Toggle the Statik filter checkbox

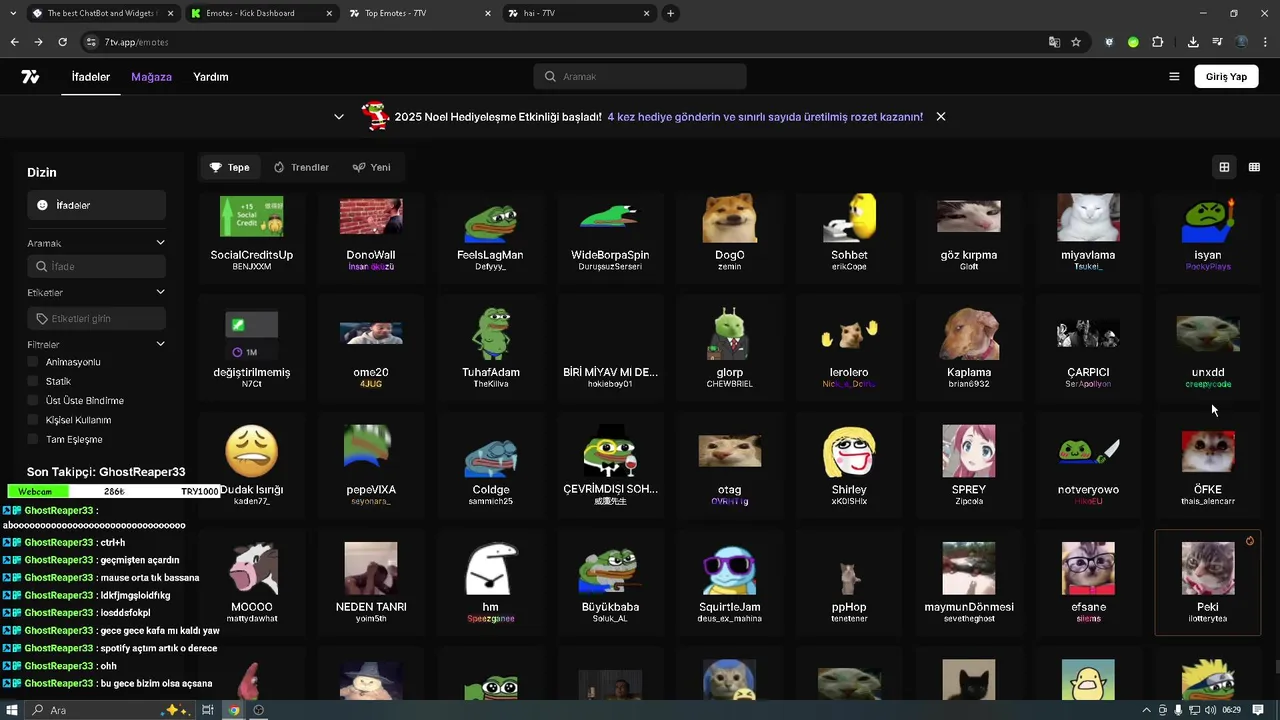click(33, 381)
